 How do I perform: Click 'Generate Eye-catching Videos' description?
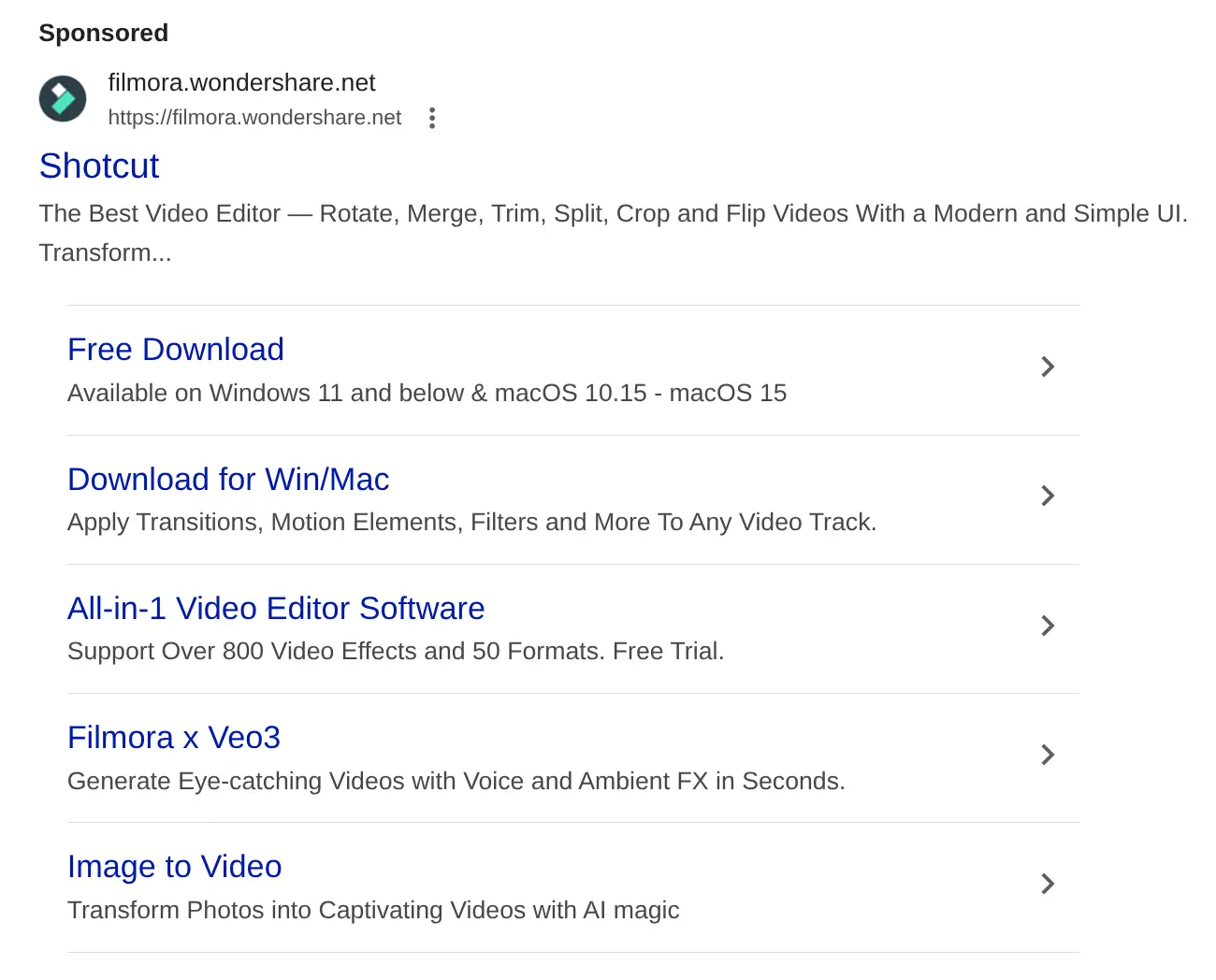pos(456,781)
